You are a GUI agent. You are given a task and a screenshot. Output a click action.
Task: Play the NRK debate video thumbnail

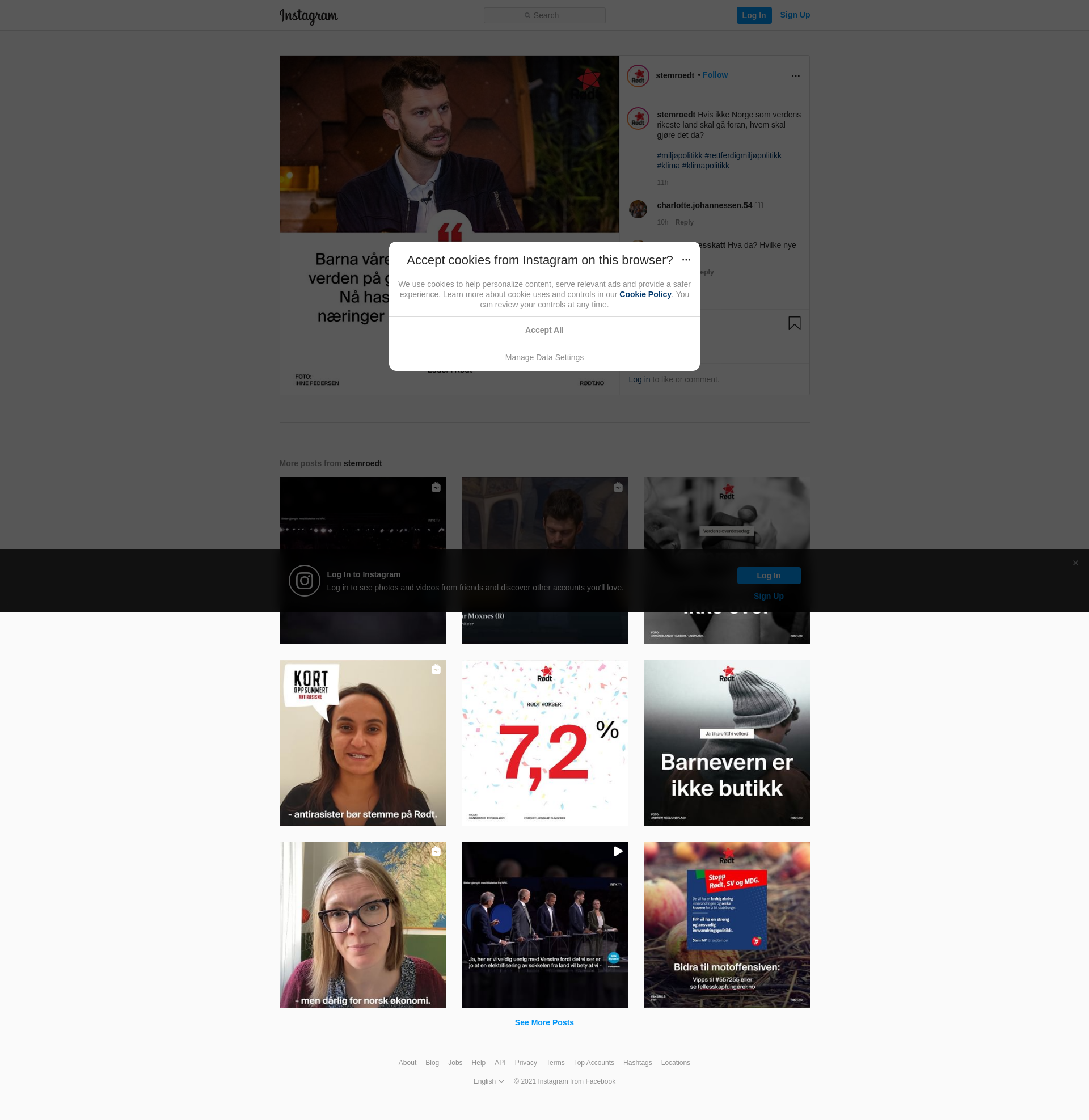tap(544, 924)
